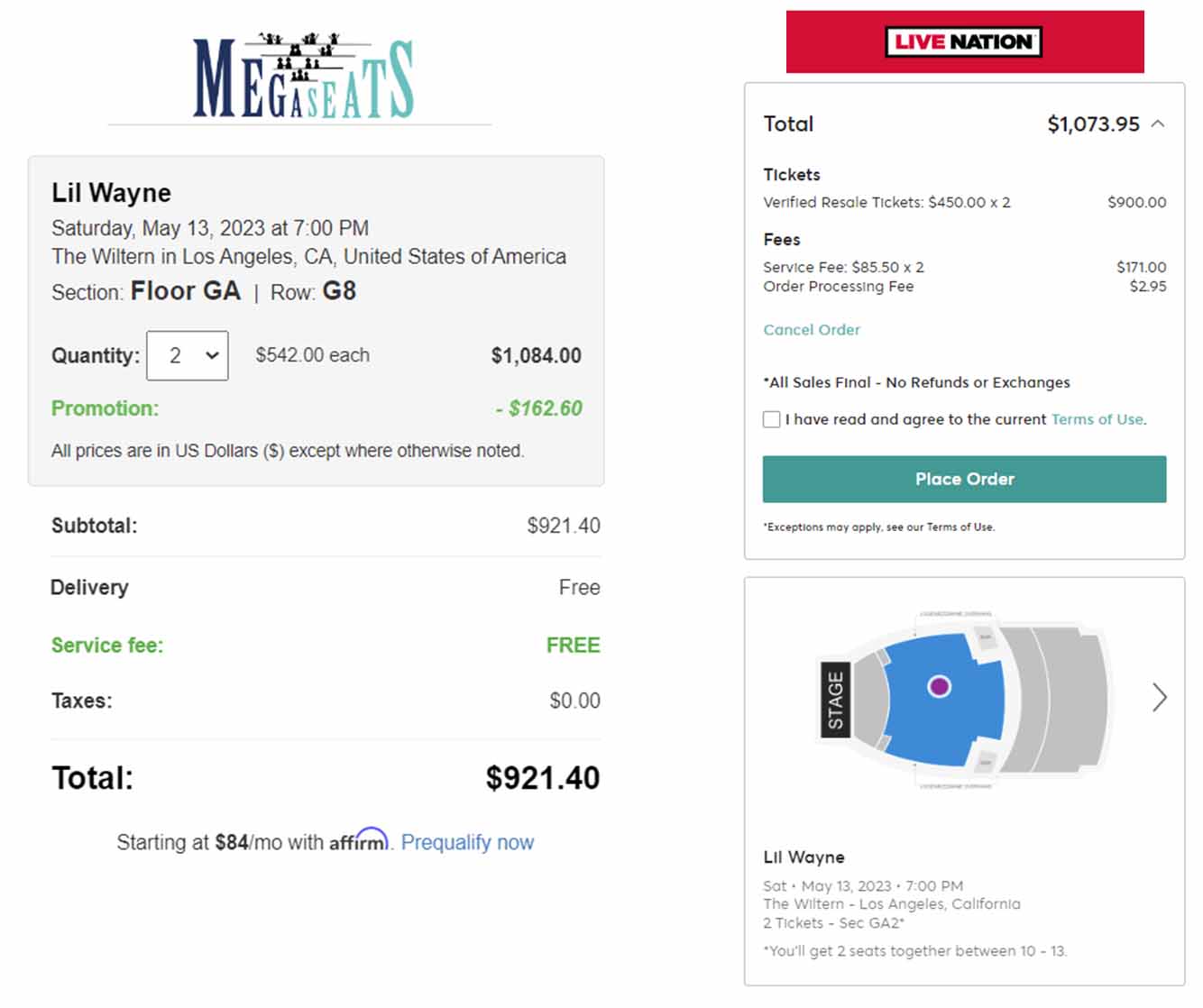Viewport: 1203px width, 1008px height.
Task: Collapse the Total price breakdown chevron
Action: pos(1159,124)
